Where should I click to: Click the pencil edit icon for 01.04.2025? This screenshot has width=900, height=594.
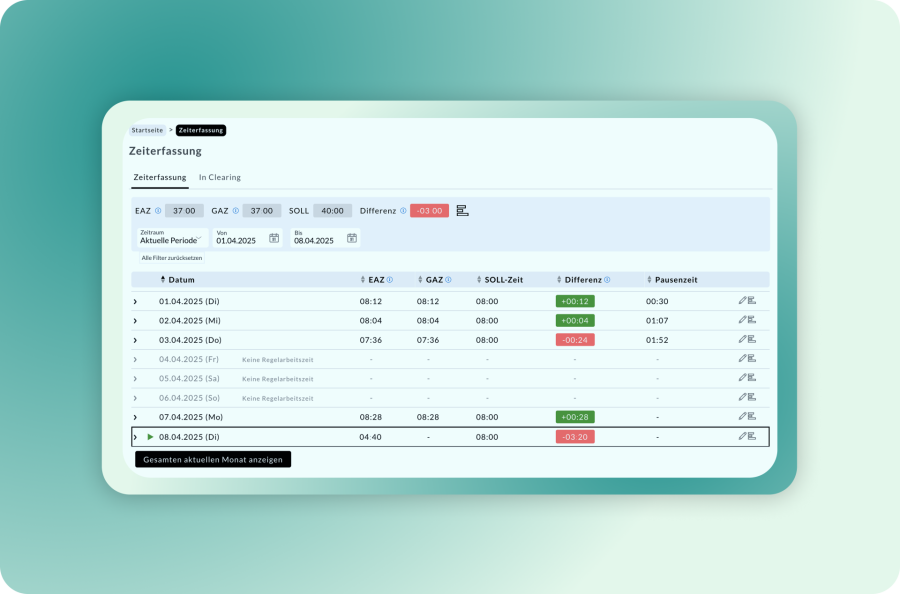[x=742, y=300]
